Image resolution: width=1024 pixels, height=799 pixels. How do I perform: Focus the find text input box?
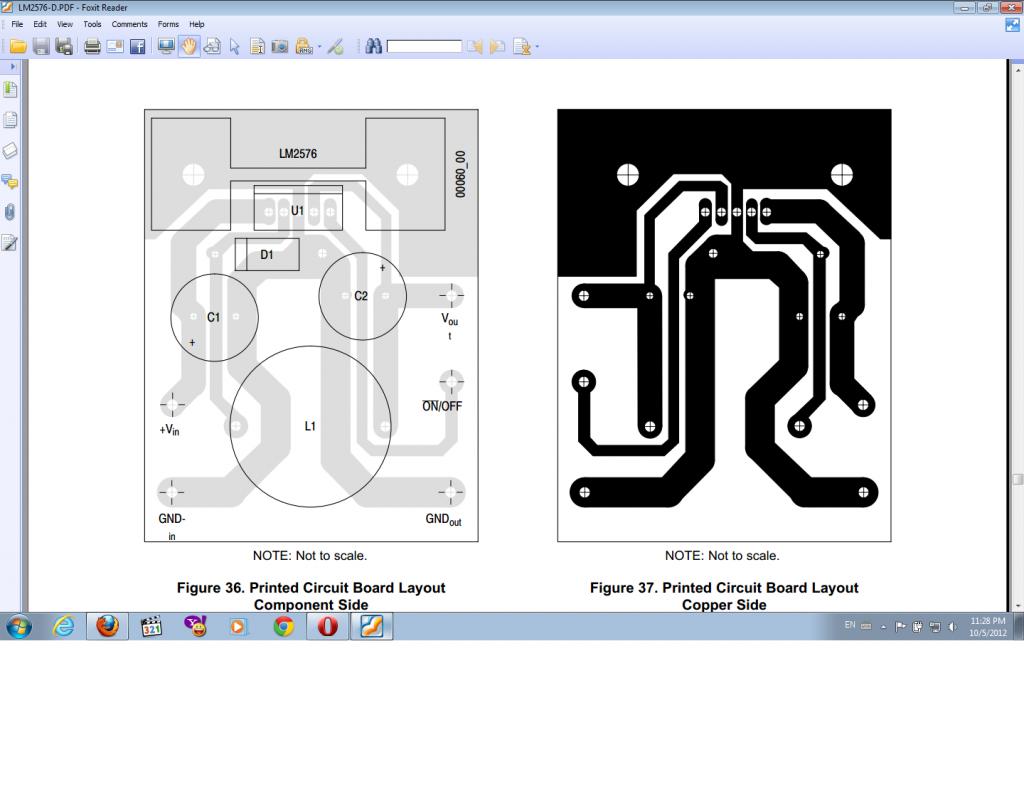[x=424, y=46]
